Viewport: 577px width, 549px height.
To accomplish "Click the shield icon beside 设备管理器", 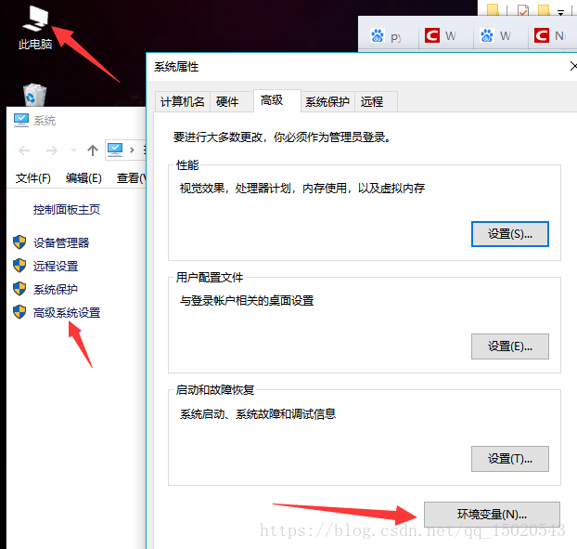I will 20,242.
